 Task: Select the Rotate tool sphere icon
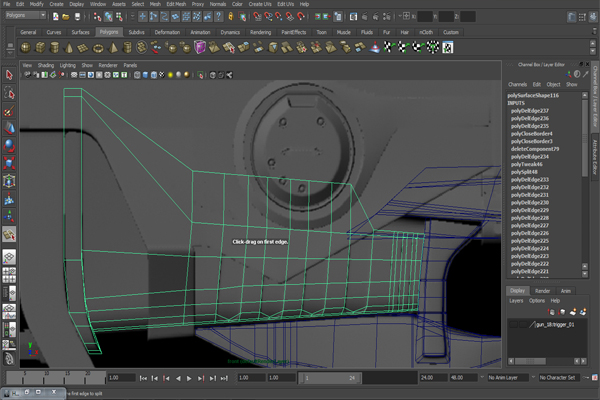click(x=9, y=146)
